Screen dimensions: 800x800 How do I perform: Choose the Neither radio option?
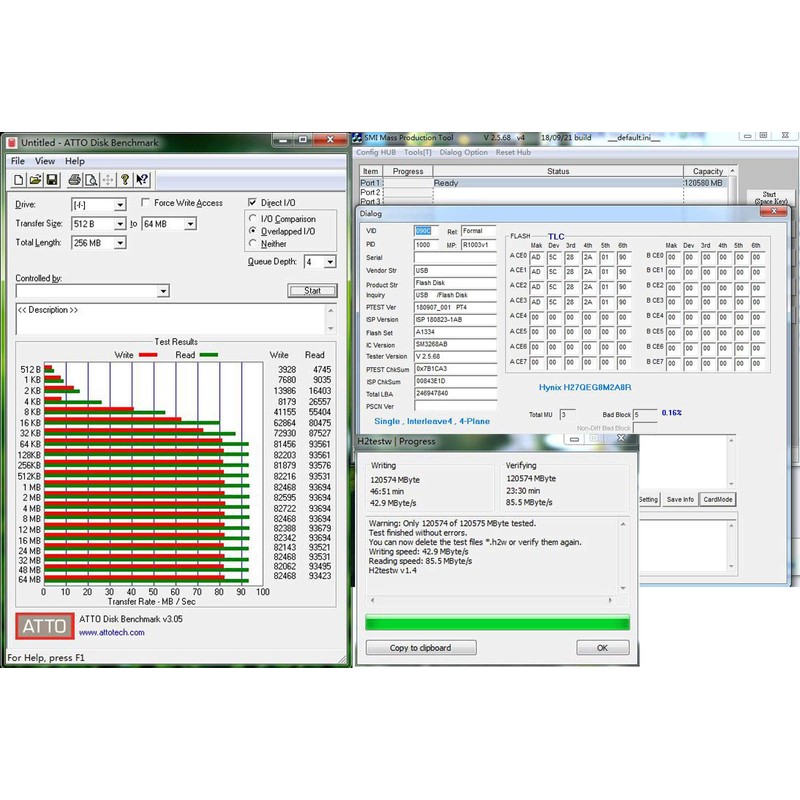[252, 243]
